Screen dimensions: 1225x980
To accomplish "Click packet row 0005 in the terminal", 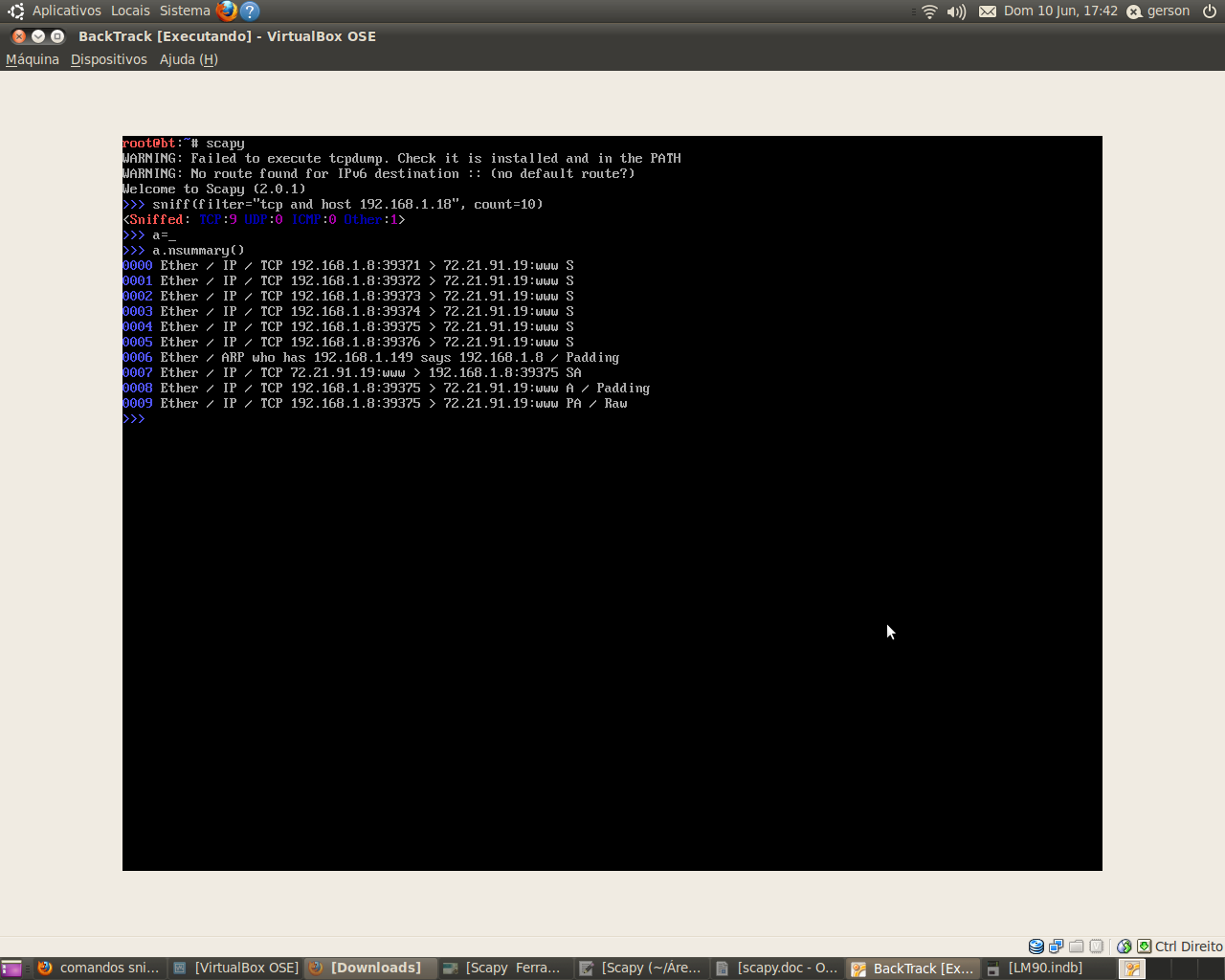I will click(x=348, y=343).
